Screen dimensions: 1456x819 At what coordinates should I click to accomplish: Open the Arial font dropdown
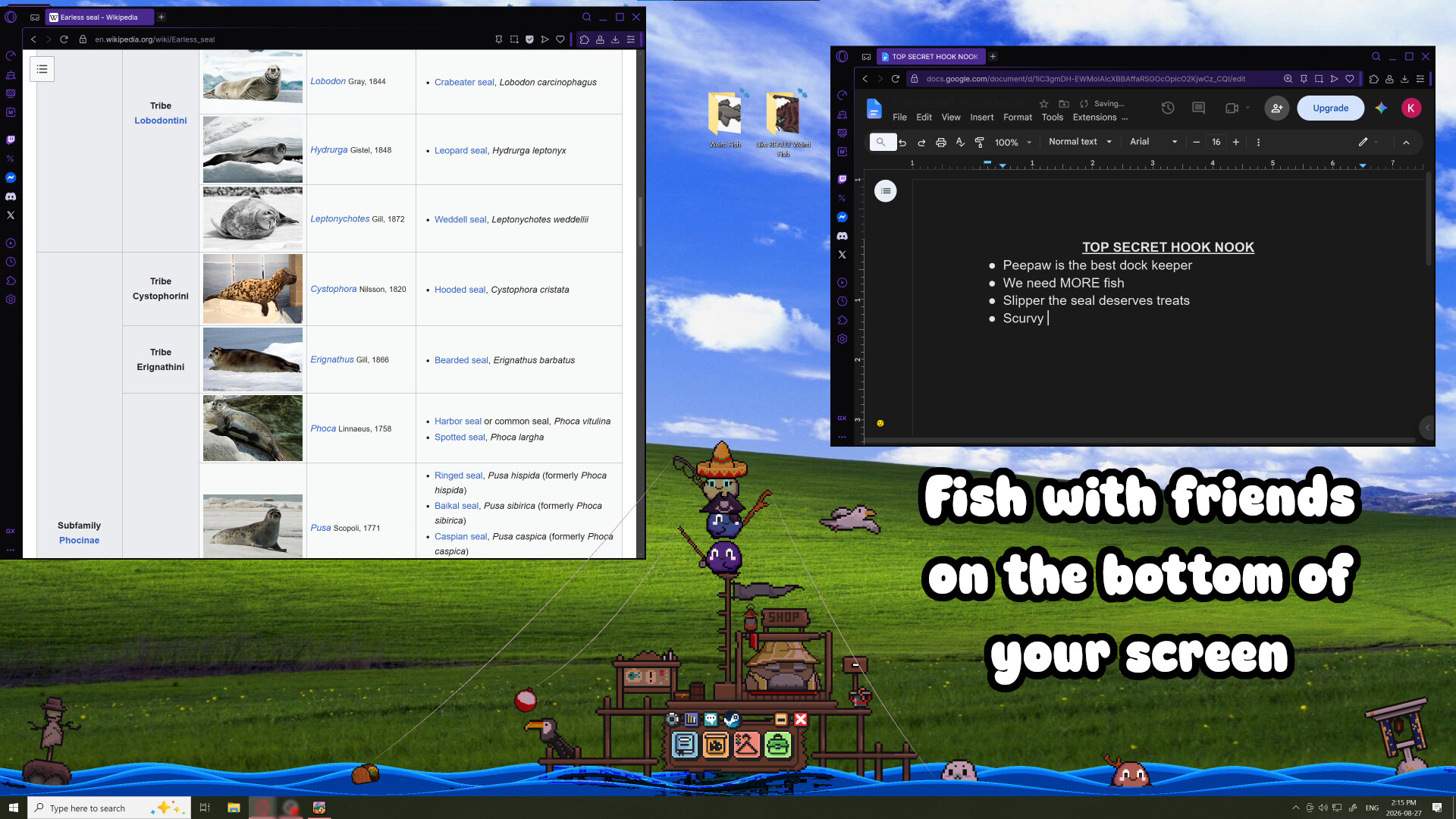pos(1153,142)
